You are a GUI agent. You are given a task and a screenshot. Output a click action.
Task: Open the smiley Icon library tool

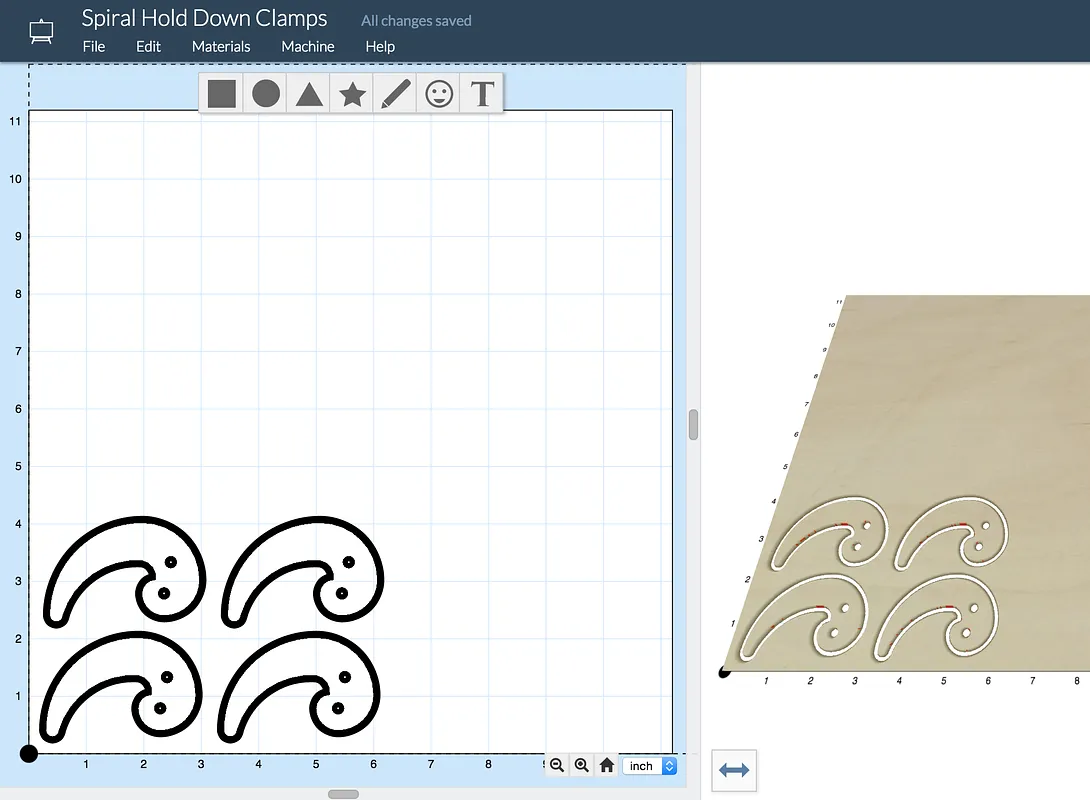[x=439, y=94]
